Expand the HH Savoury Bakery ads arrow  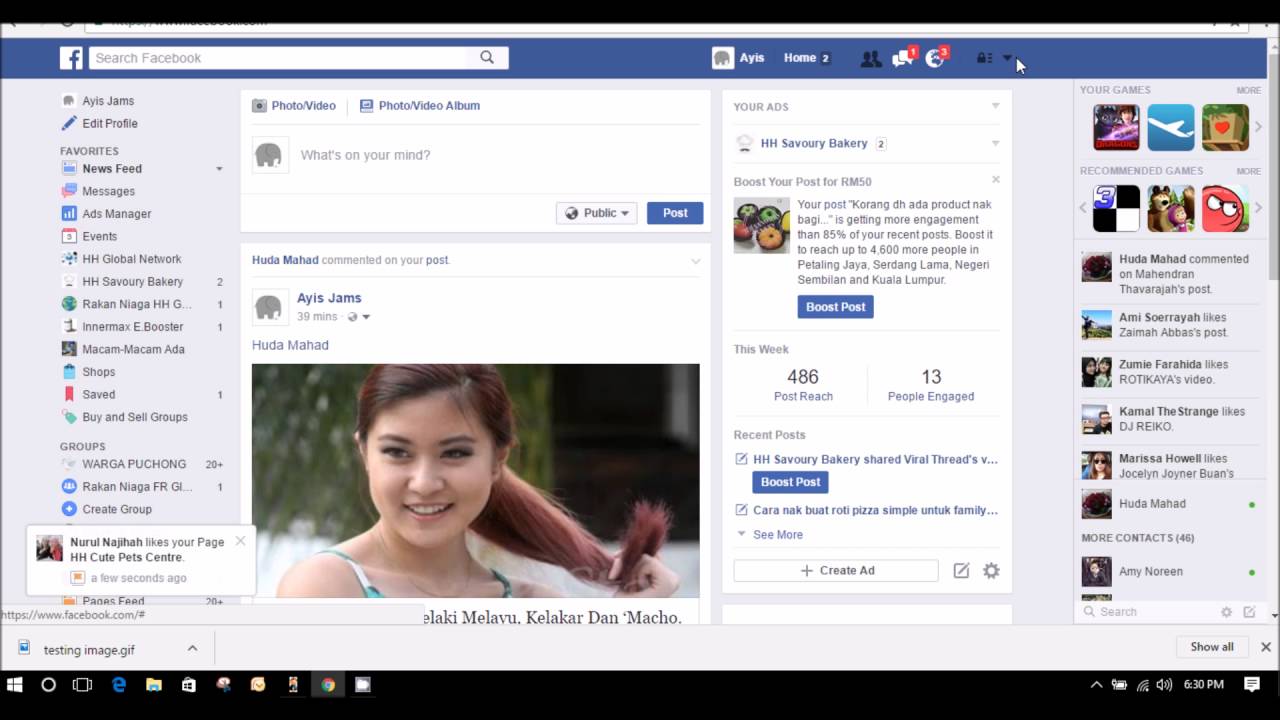pyautogui.click(x=995, y=143)
